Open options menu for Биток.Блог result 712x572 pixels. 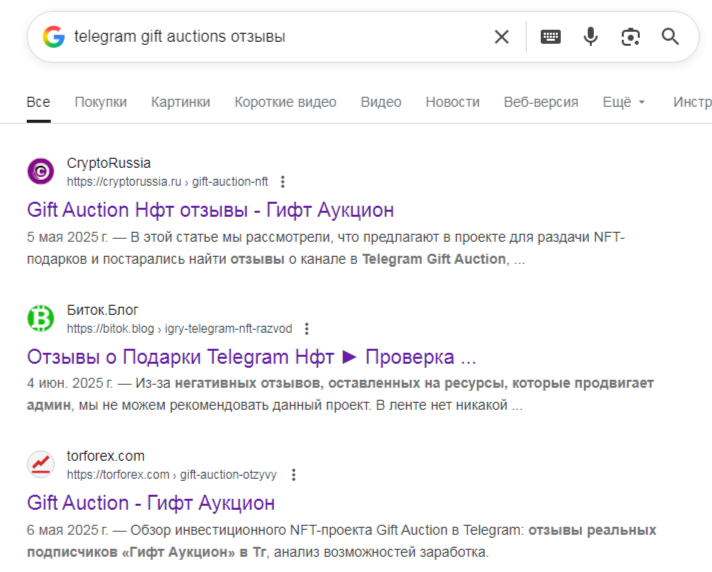(307, 329)
